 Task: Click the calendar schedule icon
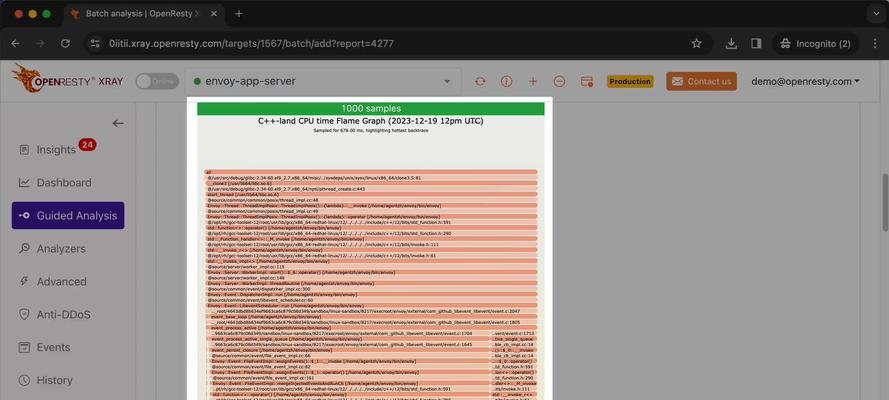click(x=587, y=82)
